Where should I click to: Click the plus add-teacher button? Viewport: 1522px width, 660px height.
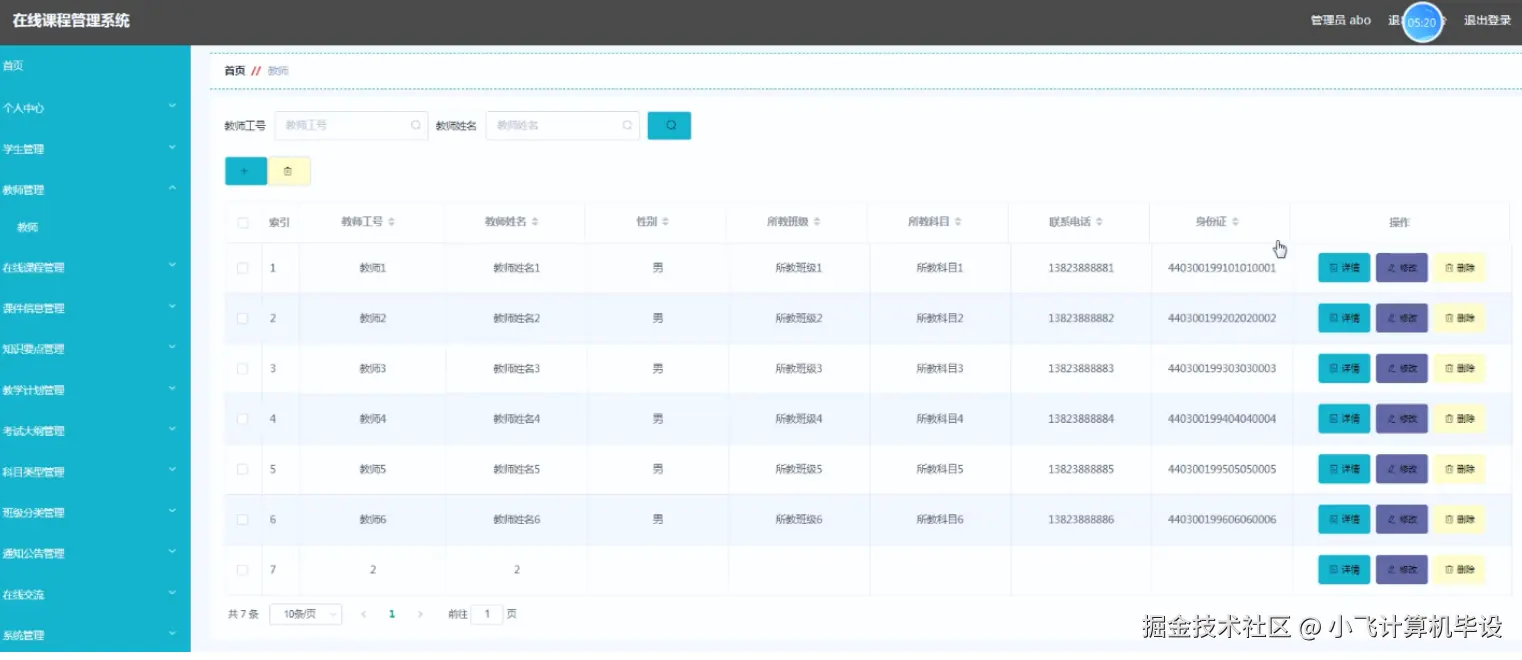246,171
